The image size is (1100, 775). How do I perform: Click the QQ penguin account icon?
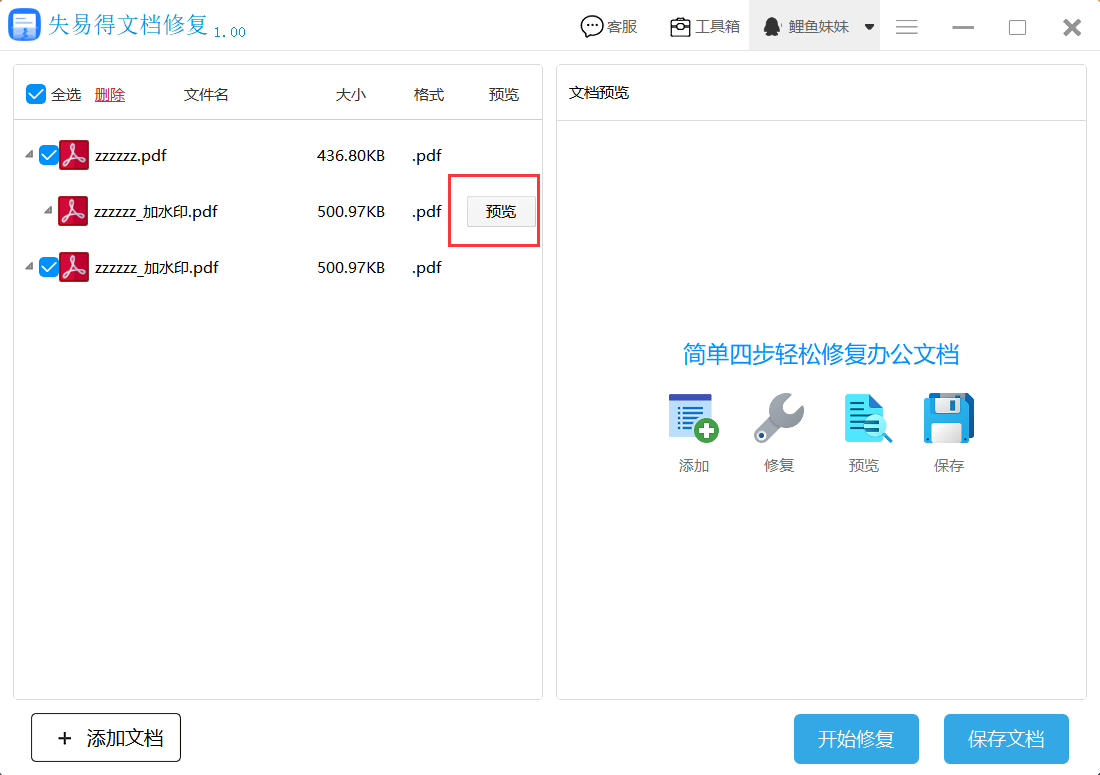772,27
